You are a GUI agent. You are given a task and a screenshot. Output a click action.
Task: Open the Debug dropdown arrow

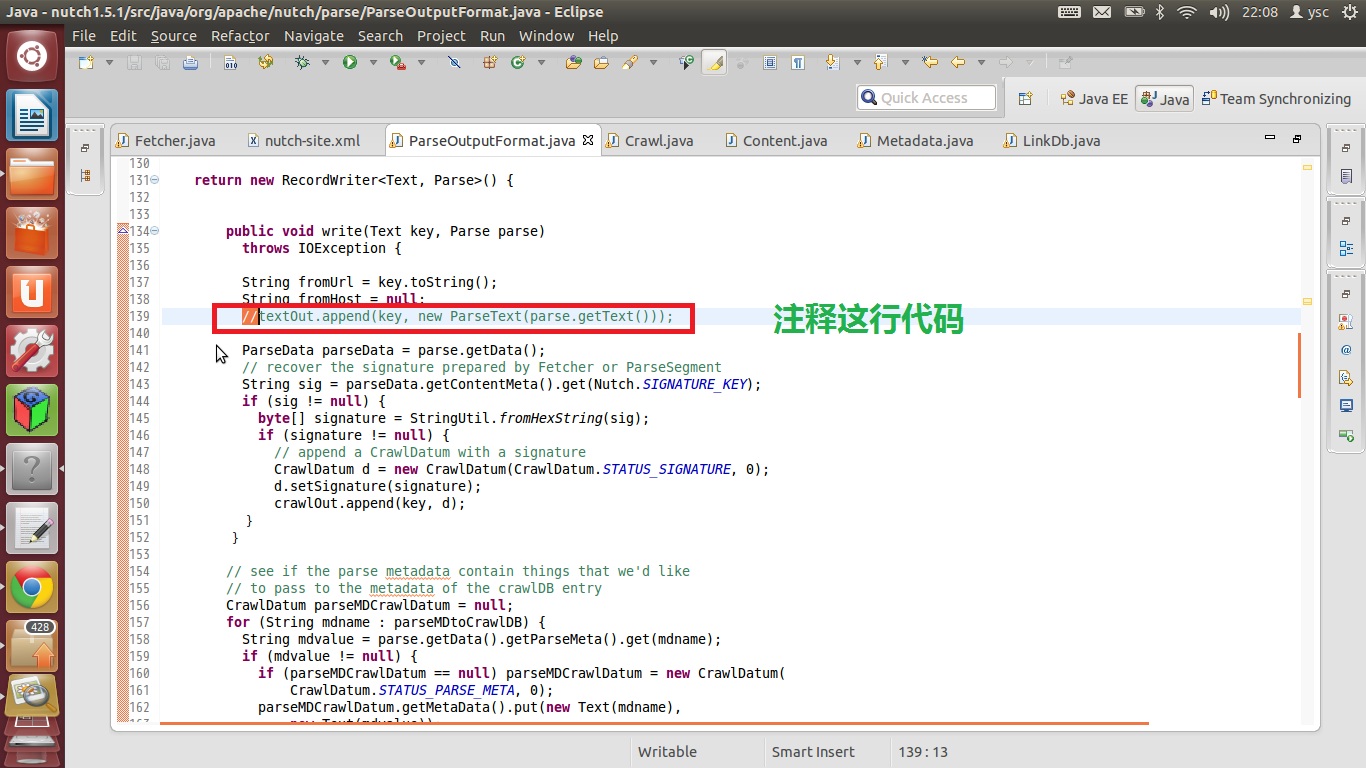click(x=325, y=62)
